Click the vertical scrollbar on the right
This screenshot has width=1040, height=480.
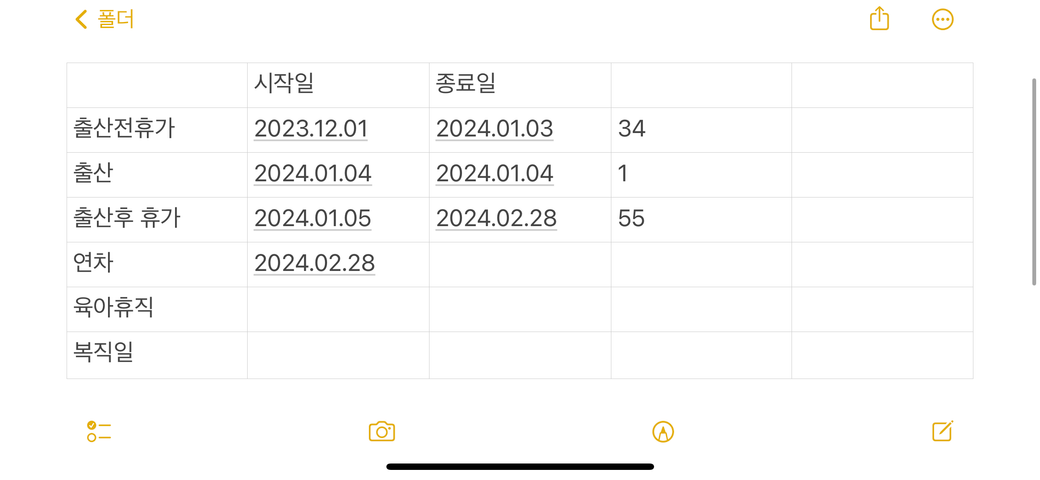(1034, 182)
